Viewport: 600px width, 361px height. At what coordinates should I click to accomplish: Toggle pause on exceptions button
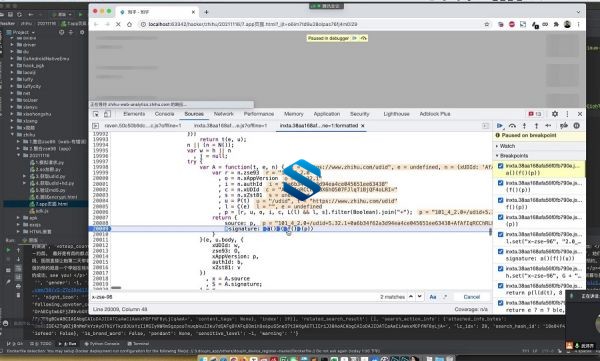[577, 126]
